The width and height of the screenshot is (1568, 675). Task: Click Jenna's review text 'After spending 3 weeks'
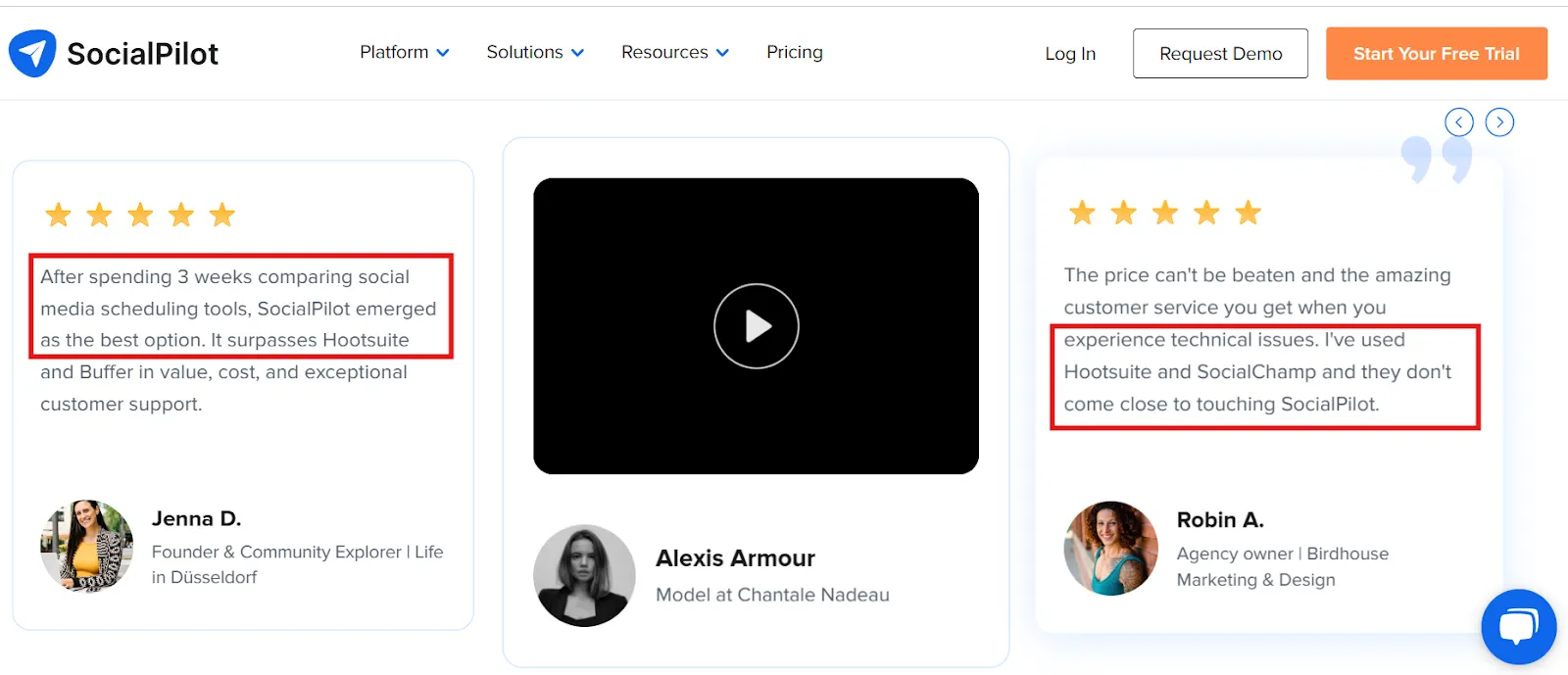click(x=146, y=277)
